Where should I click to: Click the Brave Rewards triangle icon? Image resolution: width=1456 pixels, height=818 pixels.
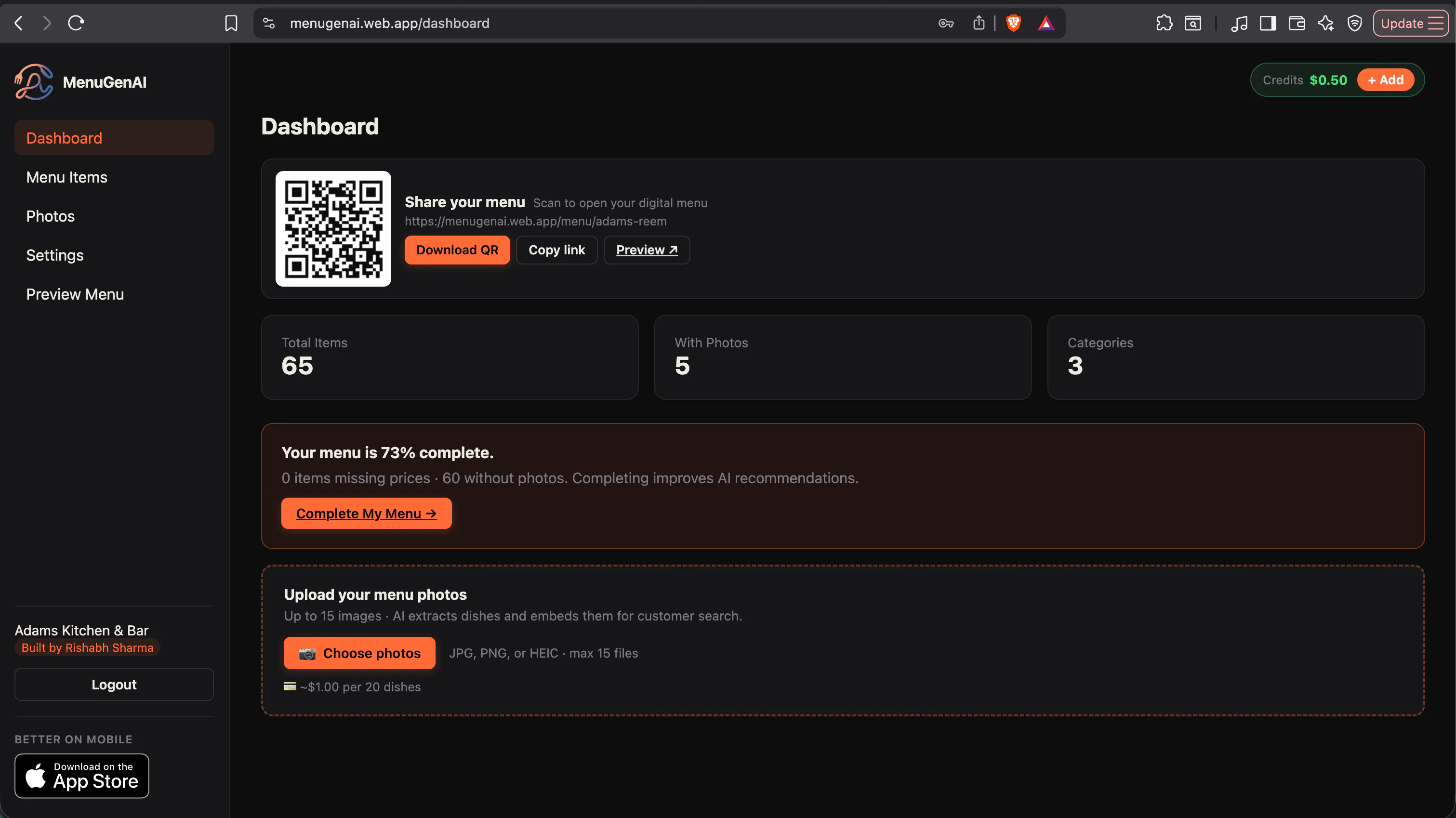(x=1046, y=23)
